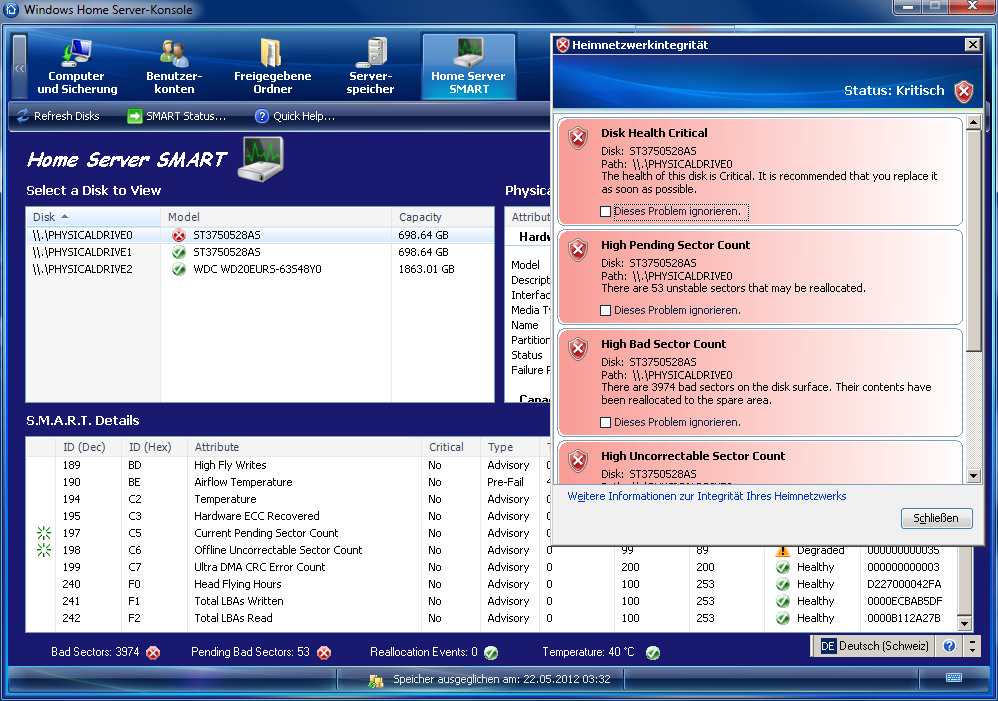Sort by ID (Hex) column header

[x=155, y=447]
